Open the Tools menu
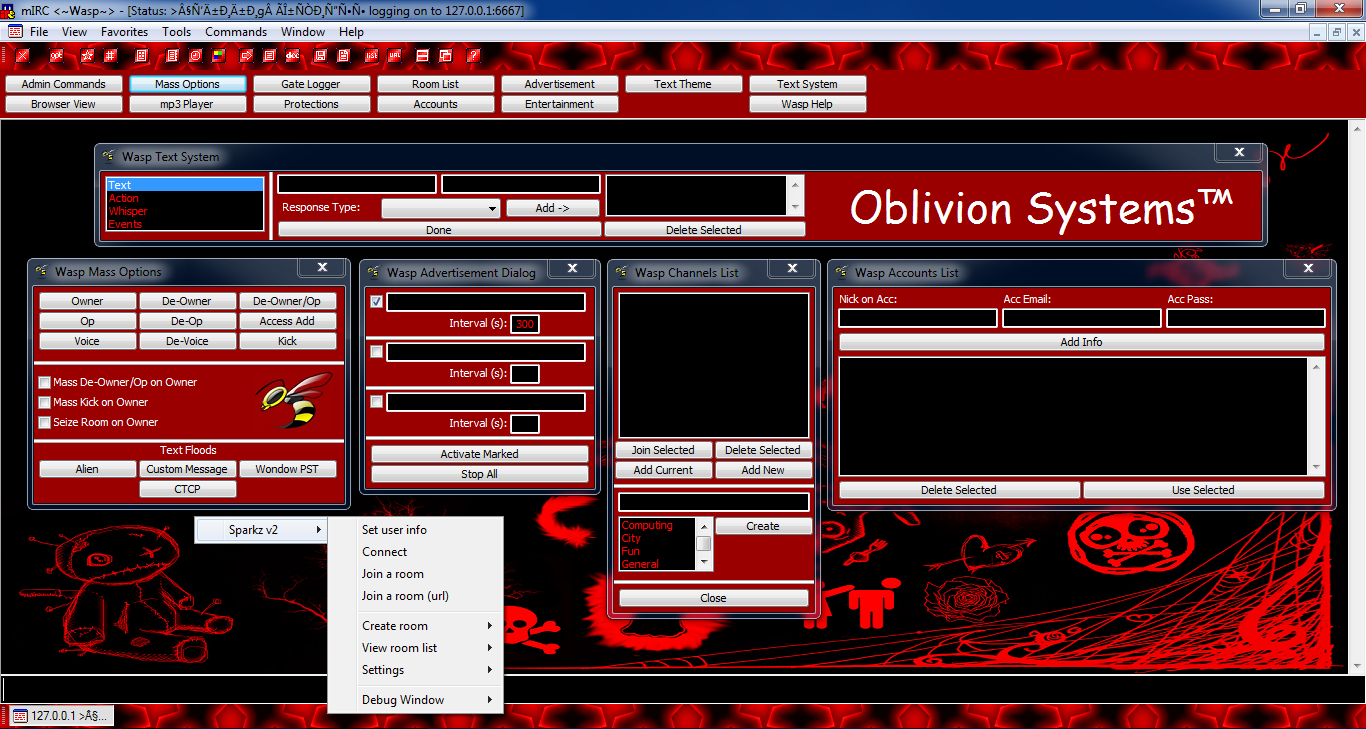The height and width of the screenshot is (729, 1366). [177, 32]
